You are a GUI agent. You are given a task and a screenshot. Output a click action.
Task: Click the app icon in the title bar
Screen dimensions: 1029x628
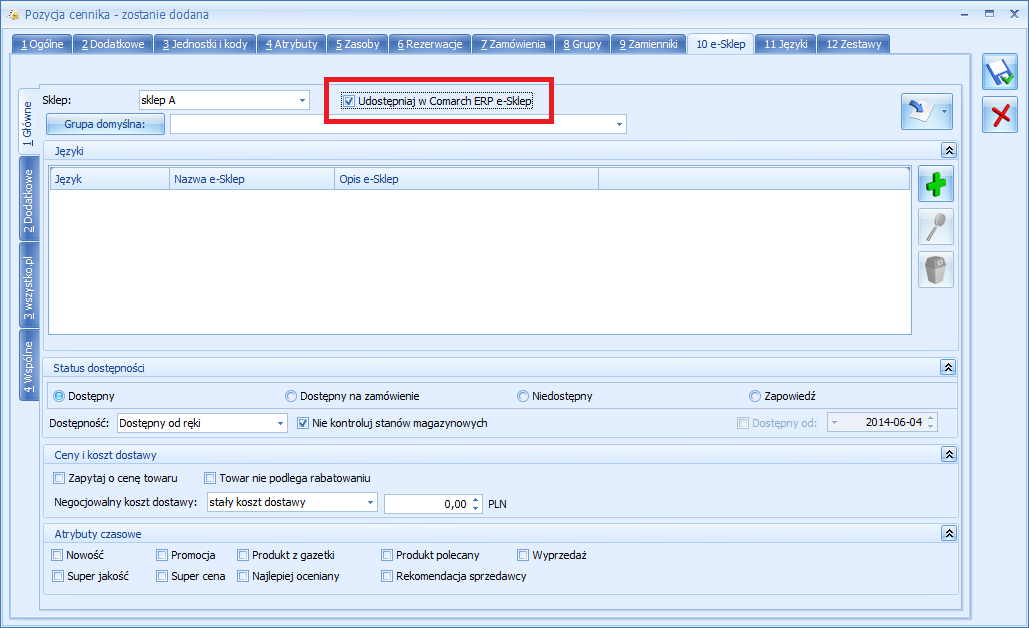point(13,14)
